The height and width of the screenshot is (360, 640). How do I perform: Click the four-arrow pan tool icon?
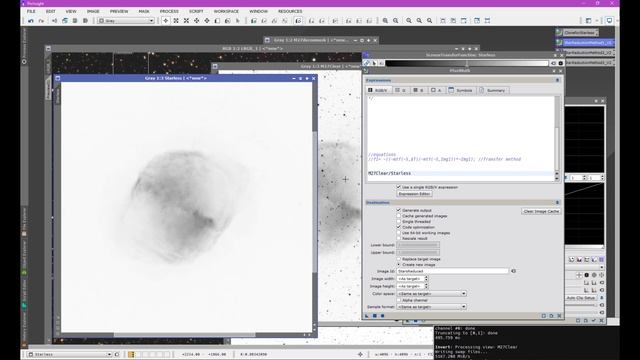(196, 20)
